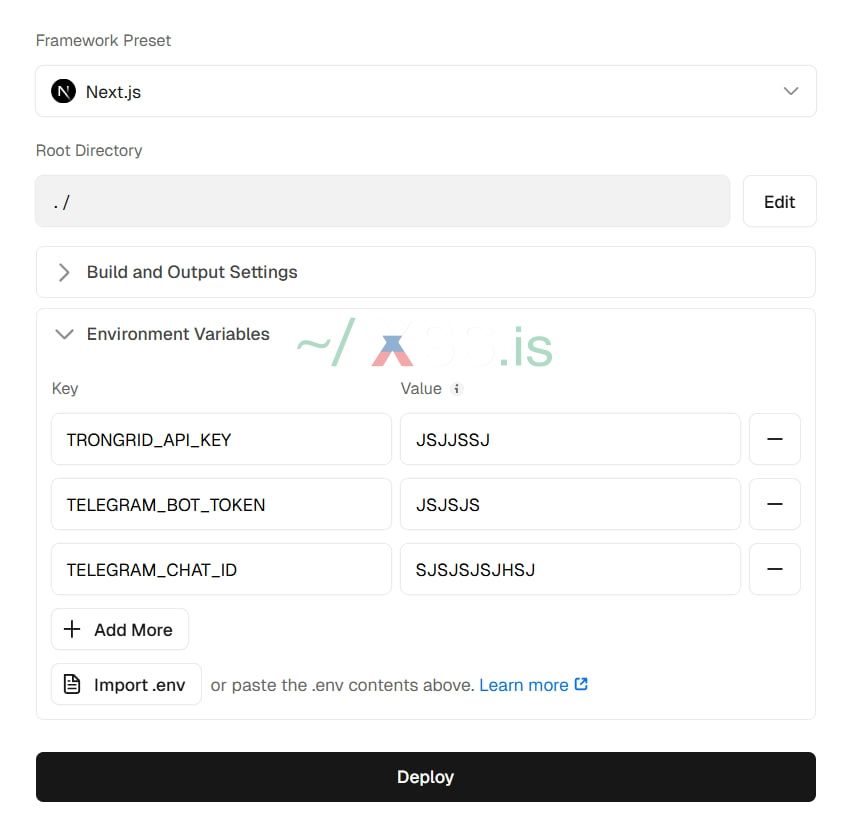Click the JSJSJS value field
The width and height of the screenshot is (850, 830).
(570, 504)
